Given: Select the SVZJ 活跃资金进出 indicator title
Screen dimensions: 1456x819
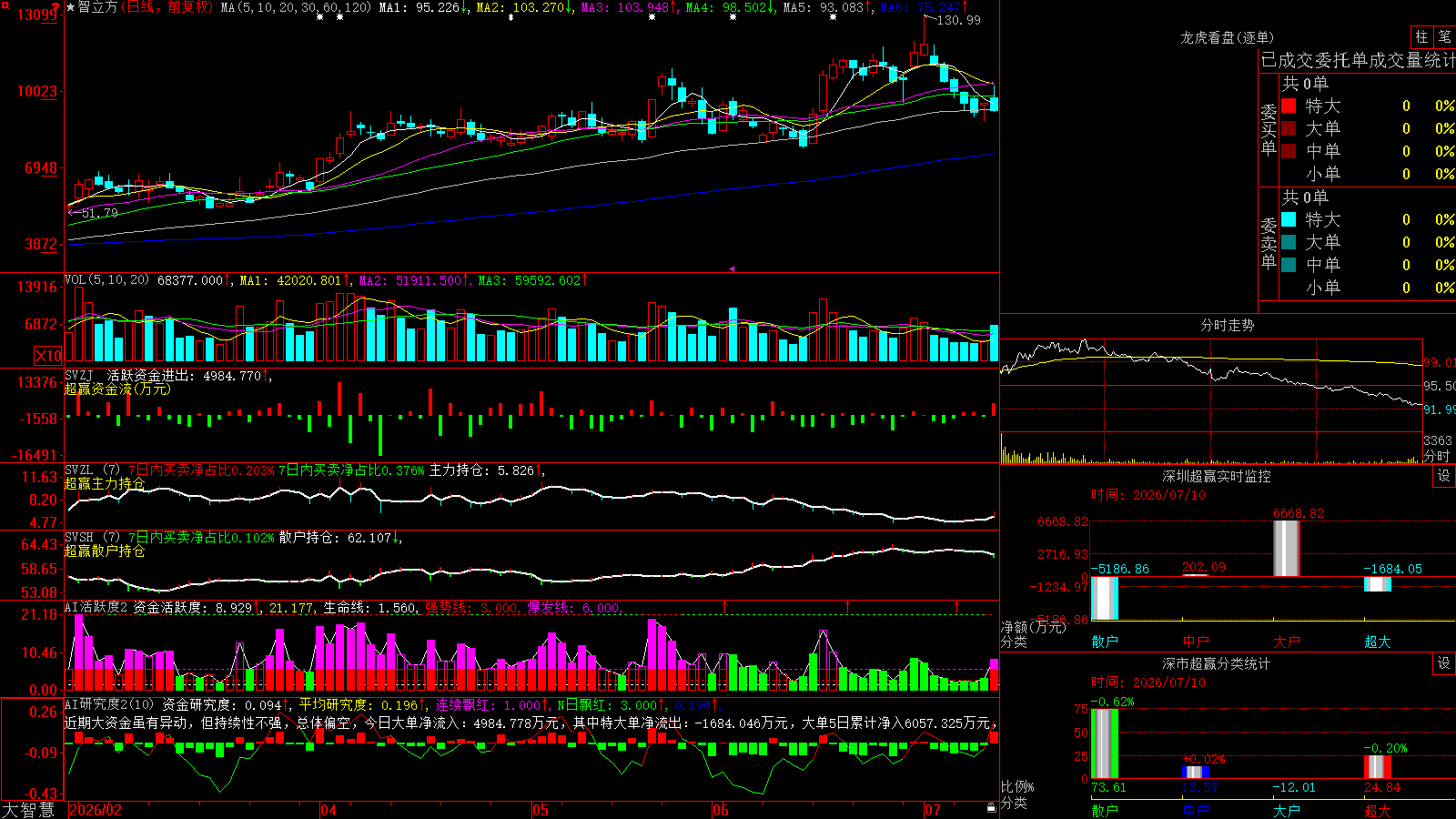Looking at the screenshot, I should click(130, 375).
